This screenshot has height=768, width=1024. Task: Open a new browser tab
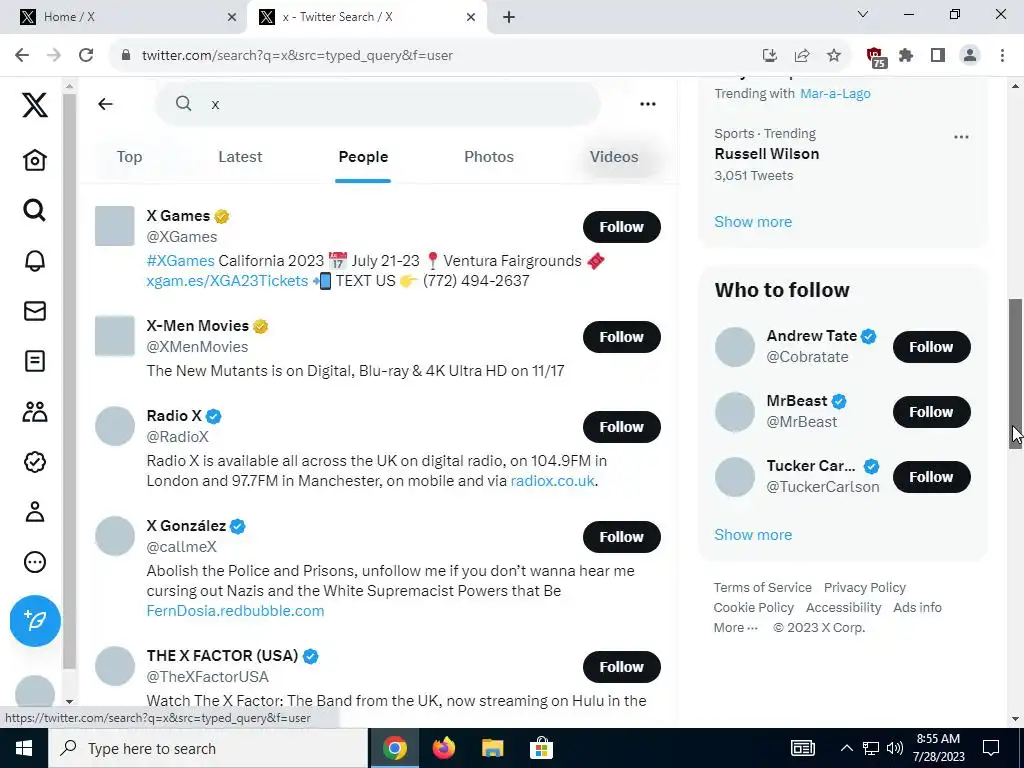pyautogui.click(x=509, y=17)
